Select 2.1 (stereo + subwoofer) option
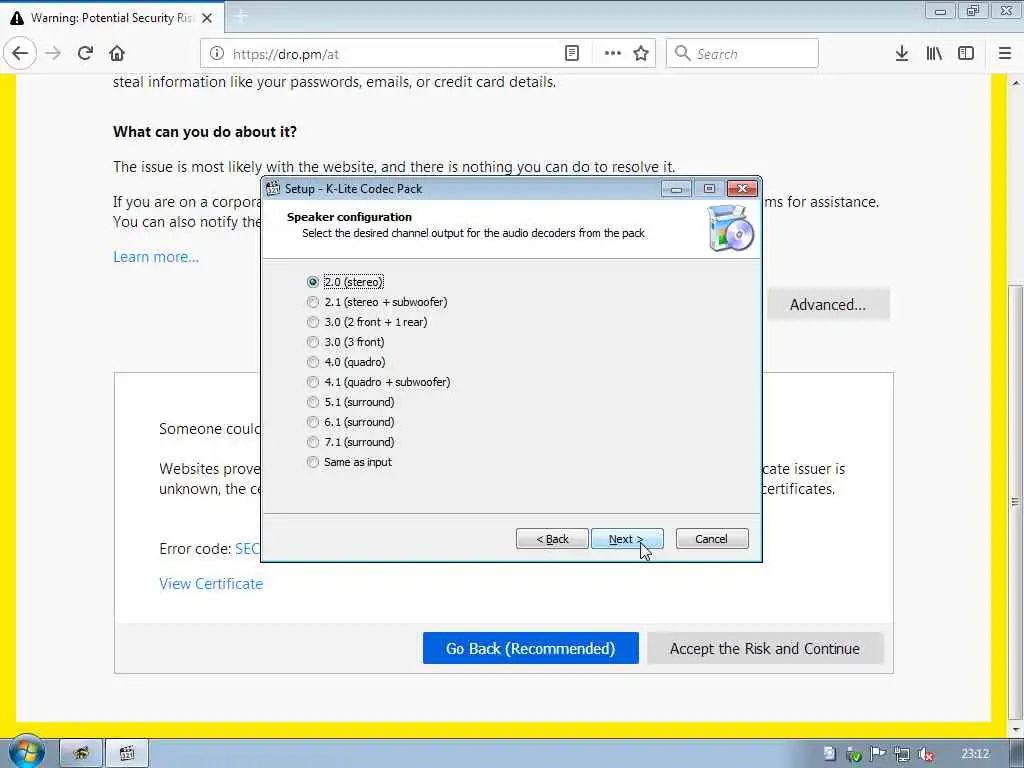The image size is (1024, 768). point(377,302)
